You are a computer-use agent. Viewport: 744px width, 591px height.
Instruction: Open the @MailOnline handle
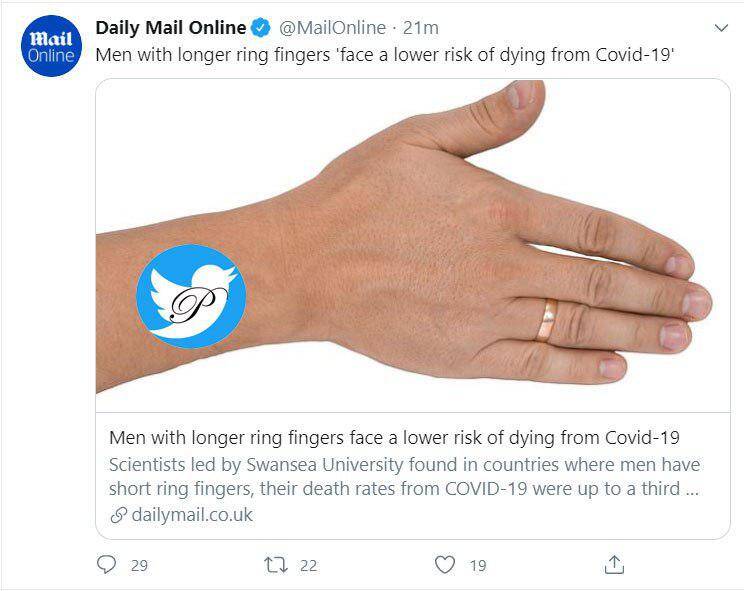coord(333,28)
